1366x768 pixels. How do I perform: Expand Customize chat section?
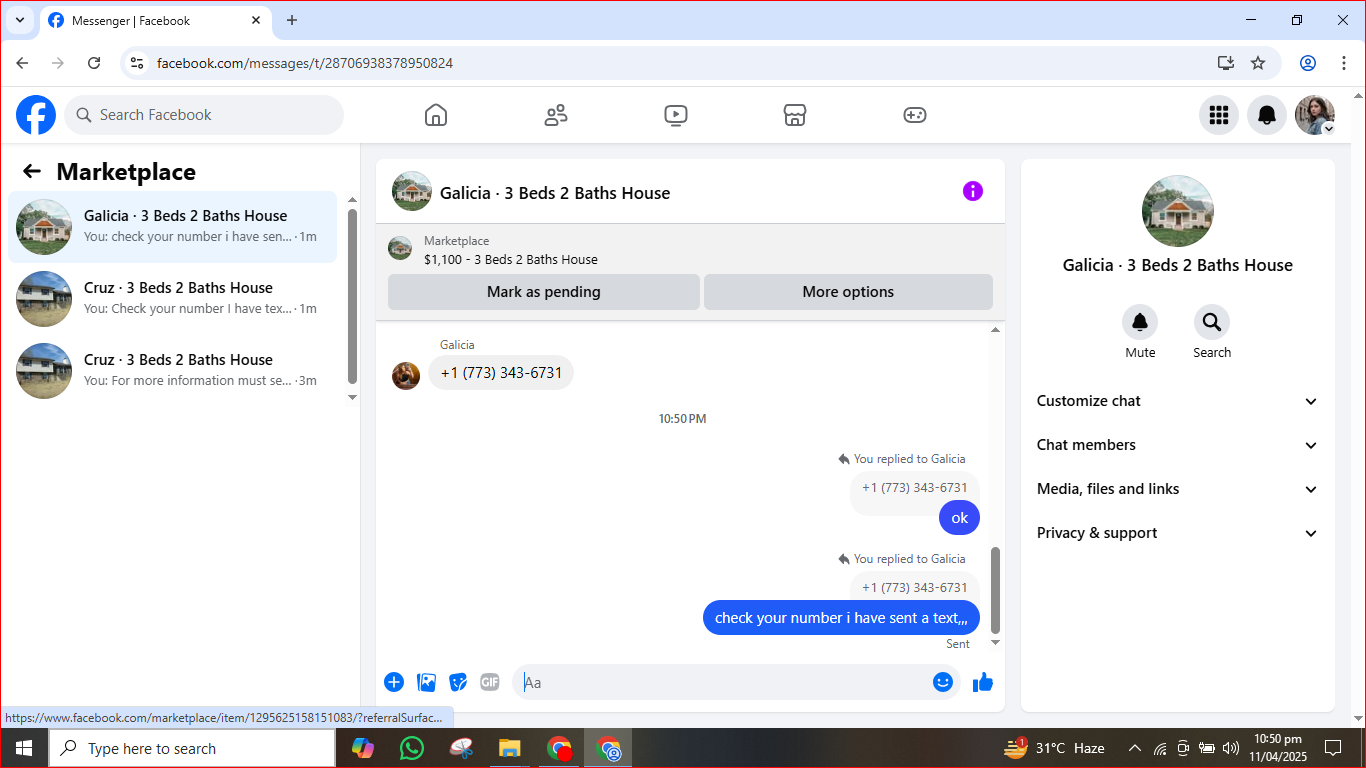point(1178,401)
